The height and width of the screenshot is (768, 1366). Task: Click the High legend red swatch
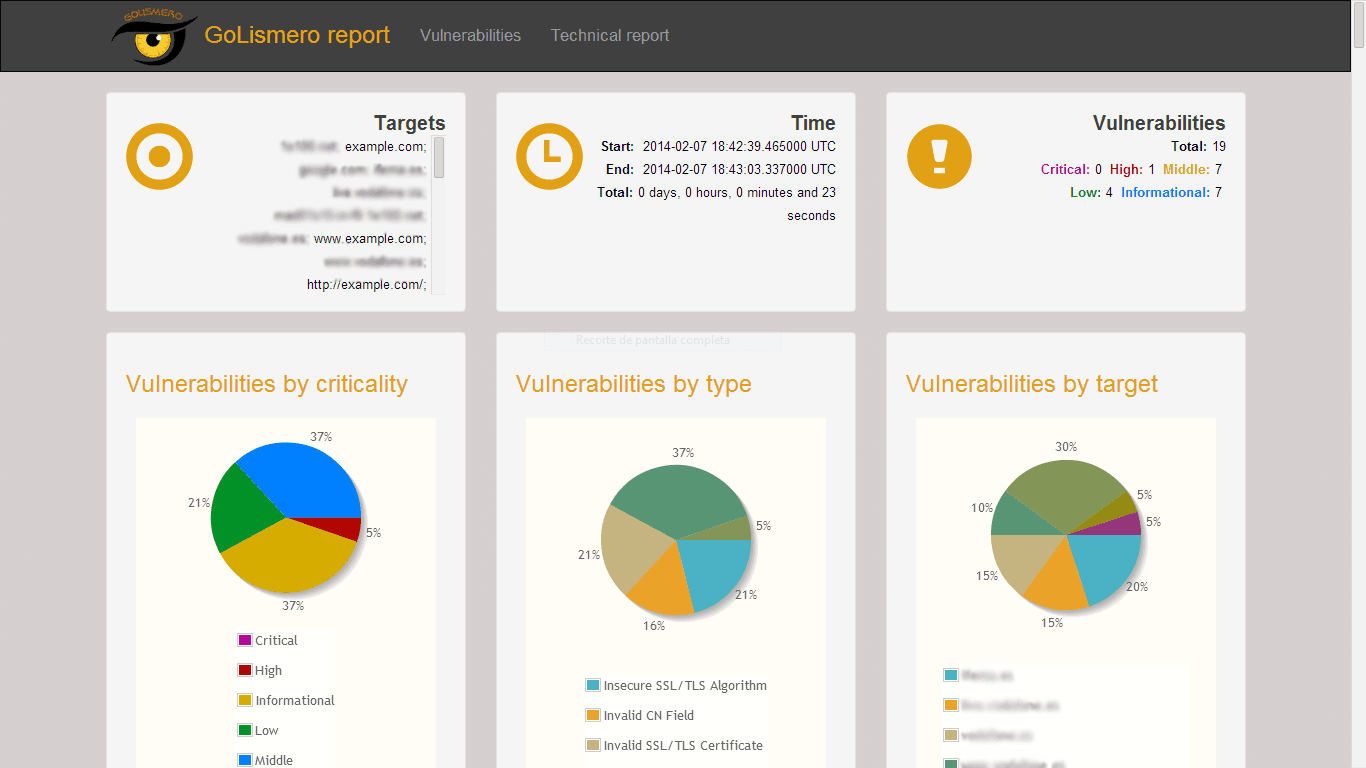pyautogui.click(x=244, y=670)
